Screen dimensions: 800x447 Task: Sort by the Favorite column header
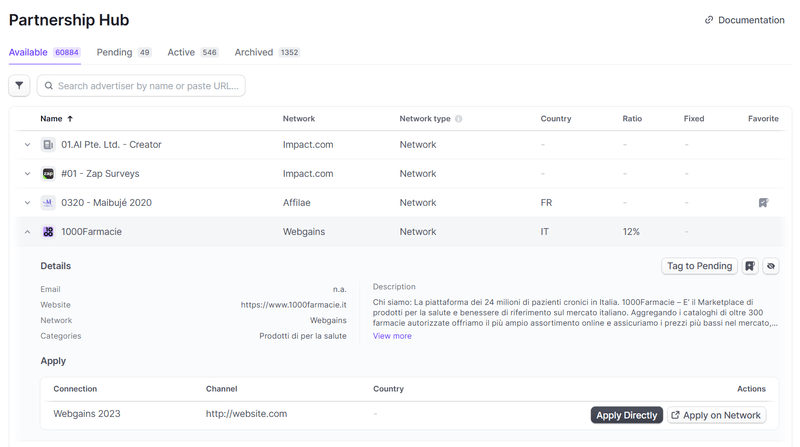tap(763, 119)
